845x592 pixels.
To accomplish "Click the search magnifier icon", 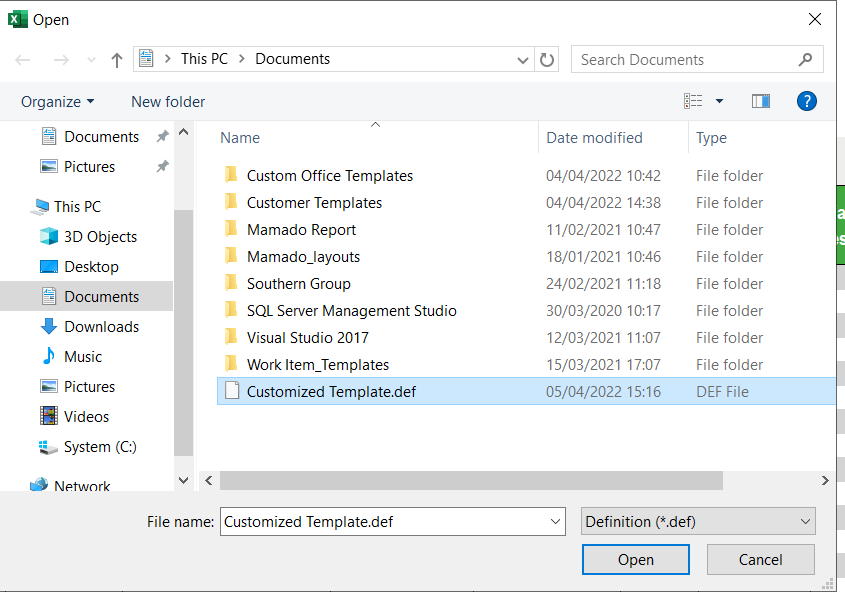I will [x=806, y=60].
